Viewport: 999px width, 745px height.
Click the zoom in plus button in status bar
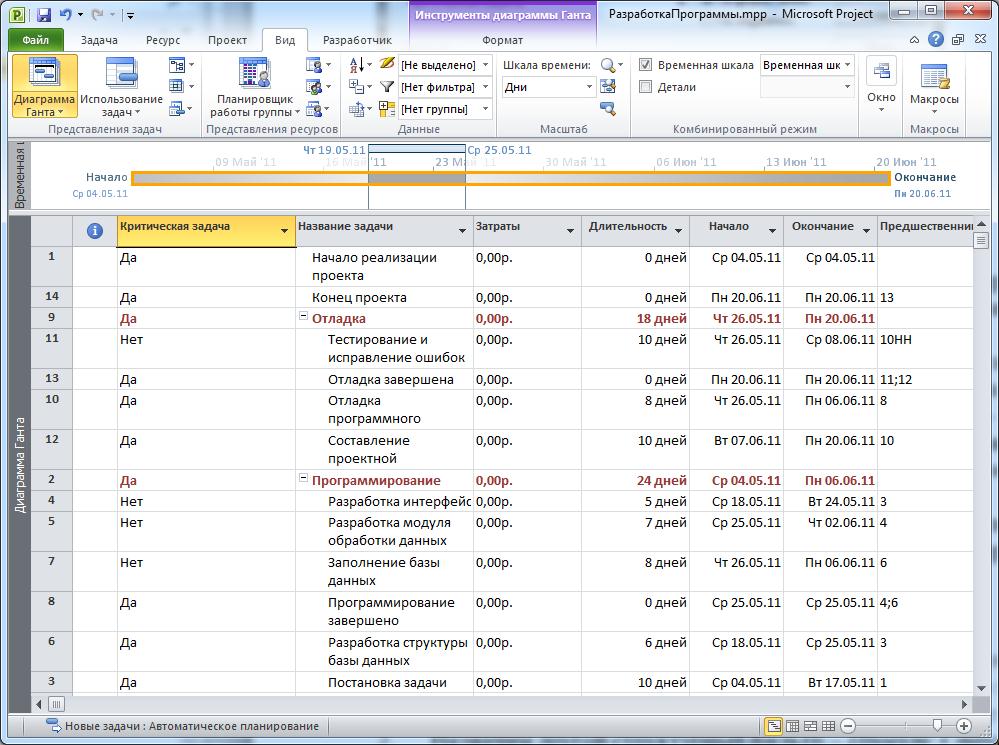[963, 726]
